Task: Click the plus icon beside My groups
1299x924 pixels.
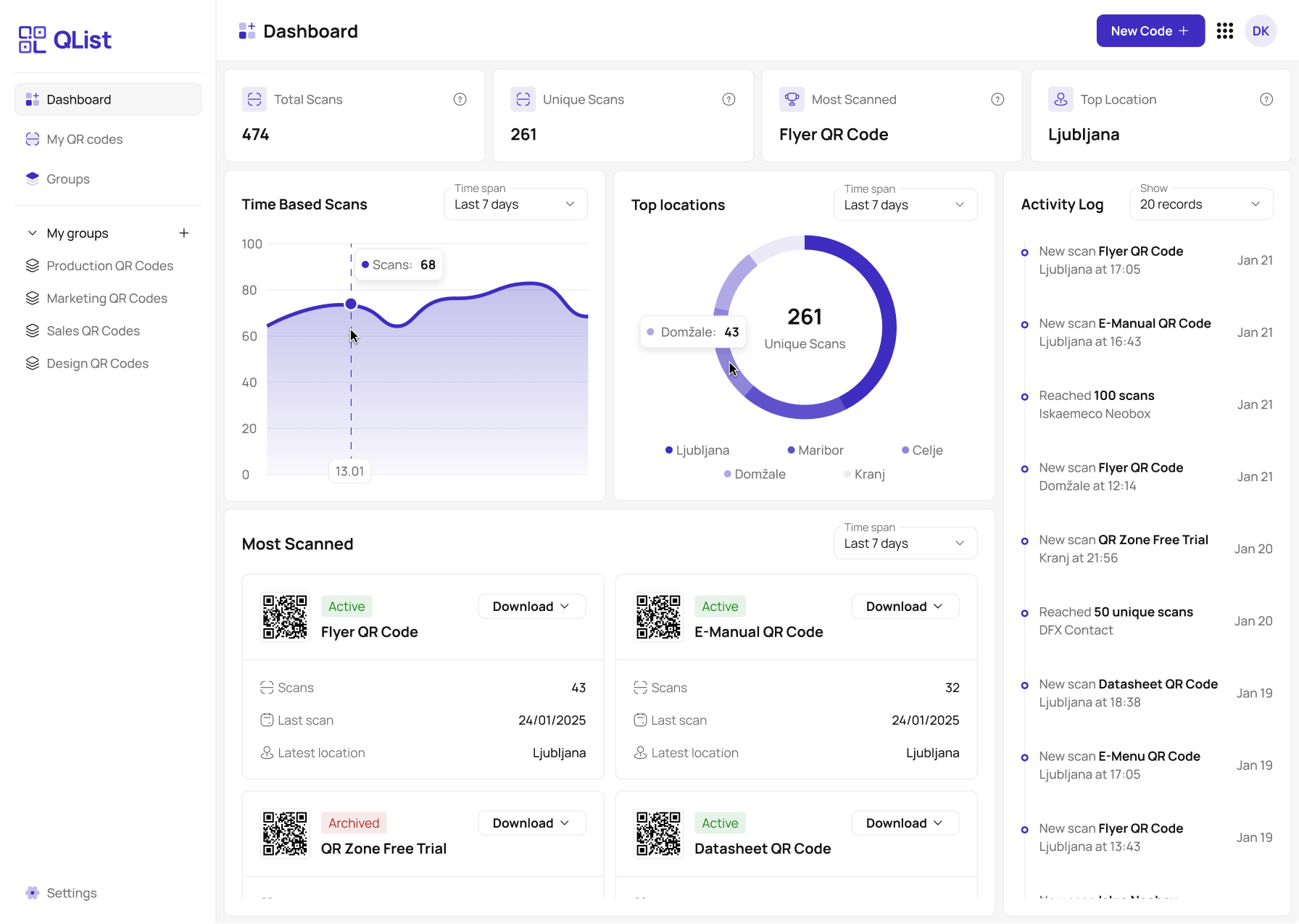Action: (184, 233)
